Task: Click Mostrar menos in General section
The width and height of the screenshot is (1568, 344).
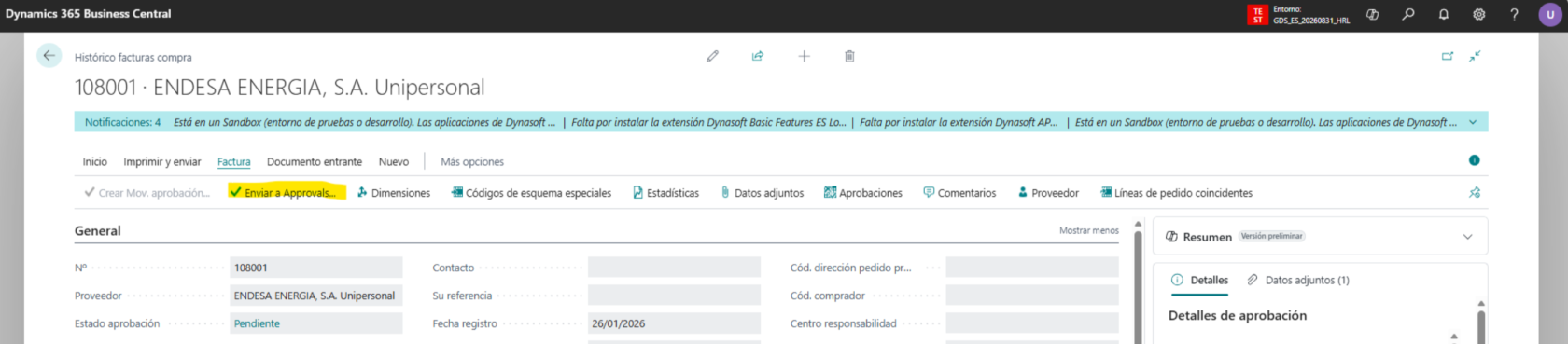Action: point(1088,230)
